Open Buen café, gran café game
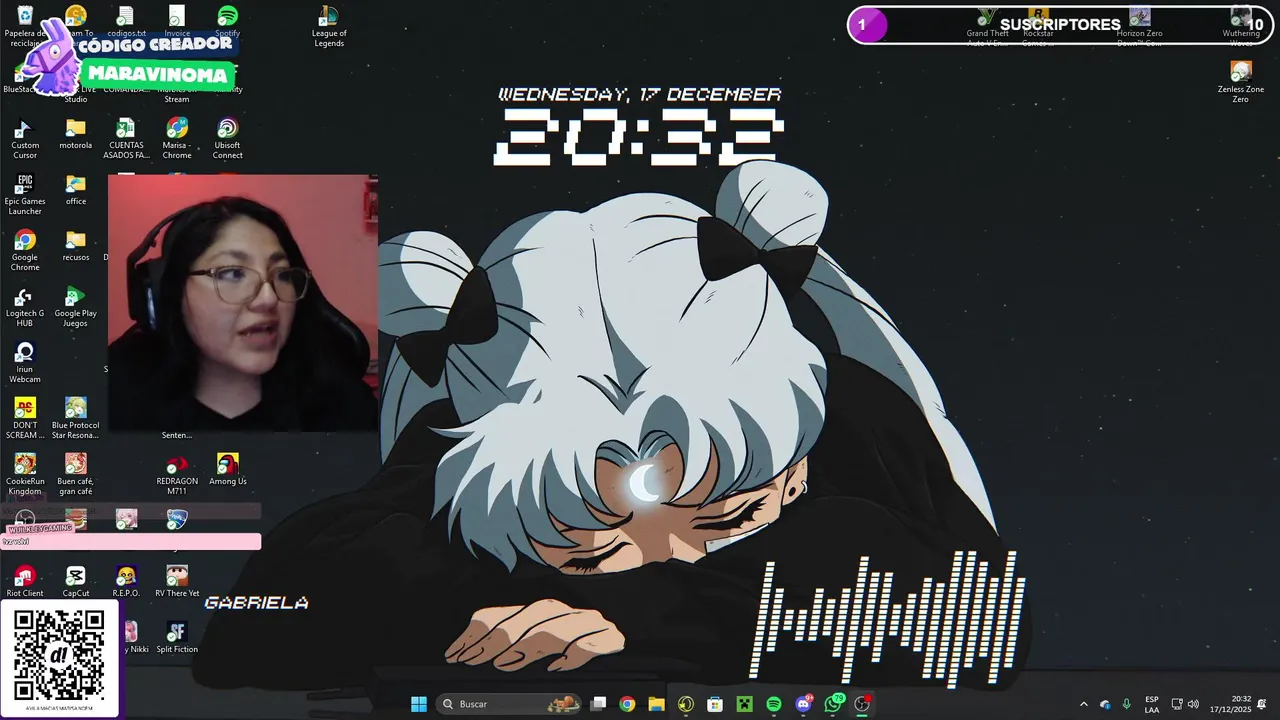Image resolution: width=1280 pixels, height=720 pixels. (x=76, y=475)
